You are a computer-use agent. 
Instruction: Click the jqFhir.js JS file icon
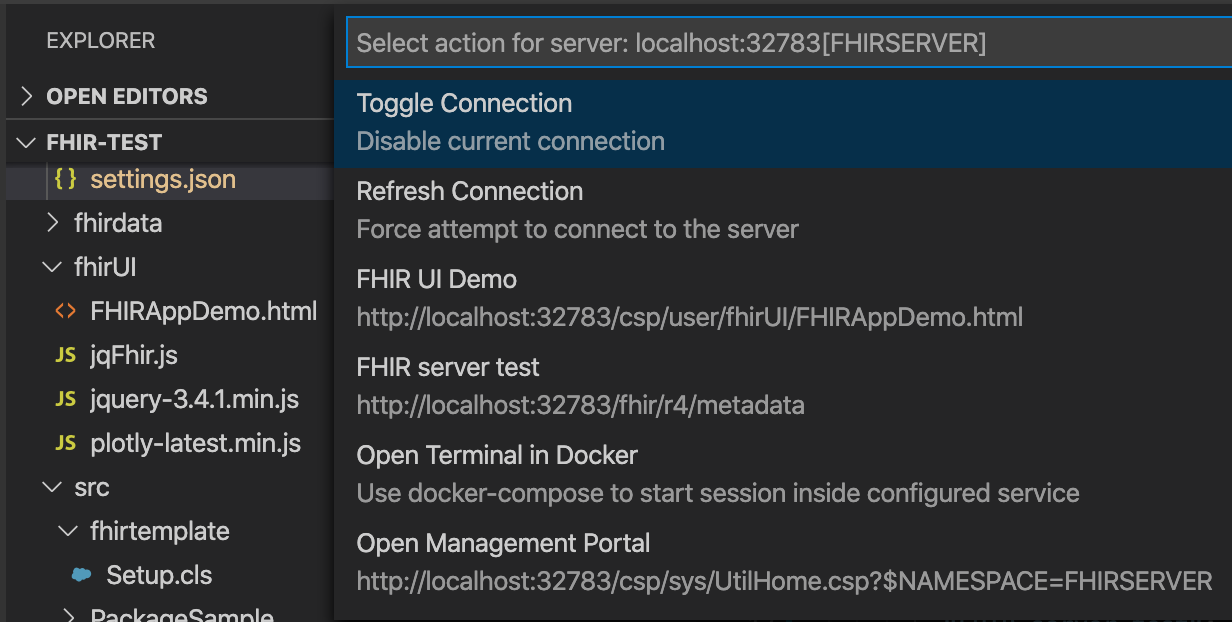point(65,355)
